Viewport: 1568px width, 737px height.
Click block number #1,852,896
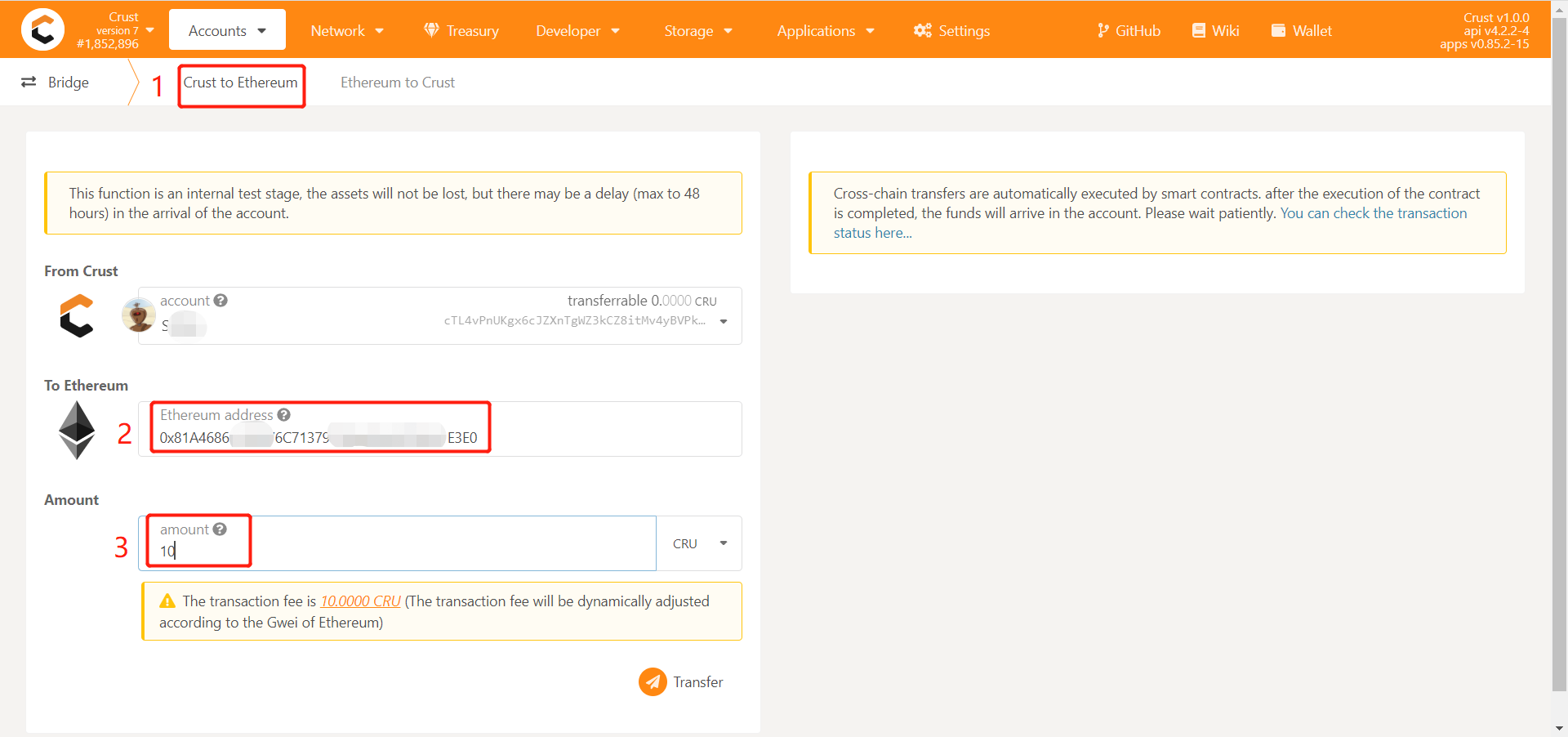tap(108, 44)
